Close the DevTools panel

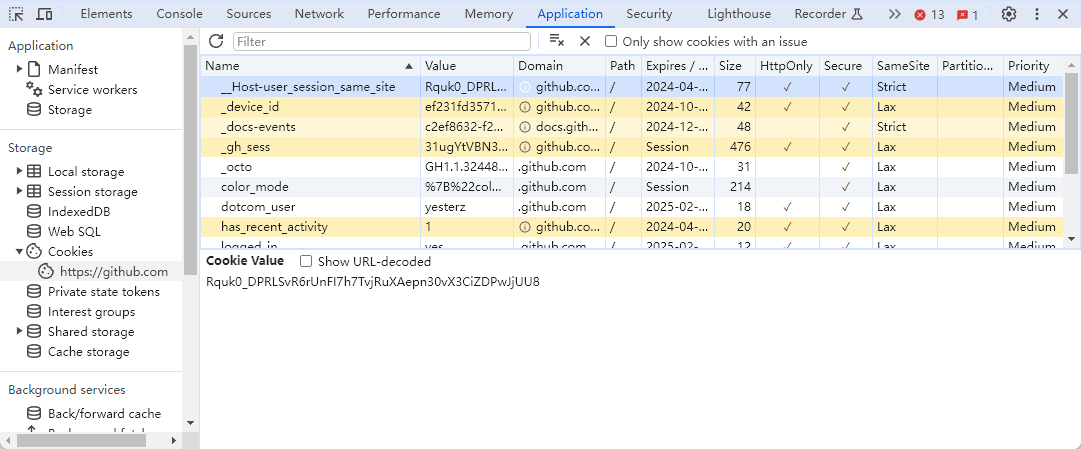coord(1063,14)
